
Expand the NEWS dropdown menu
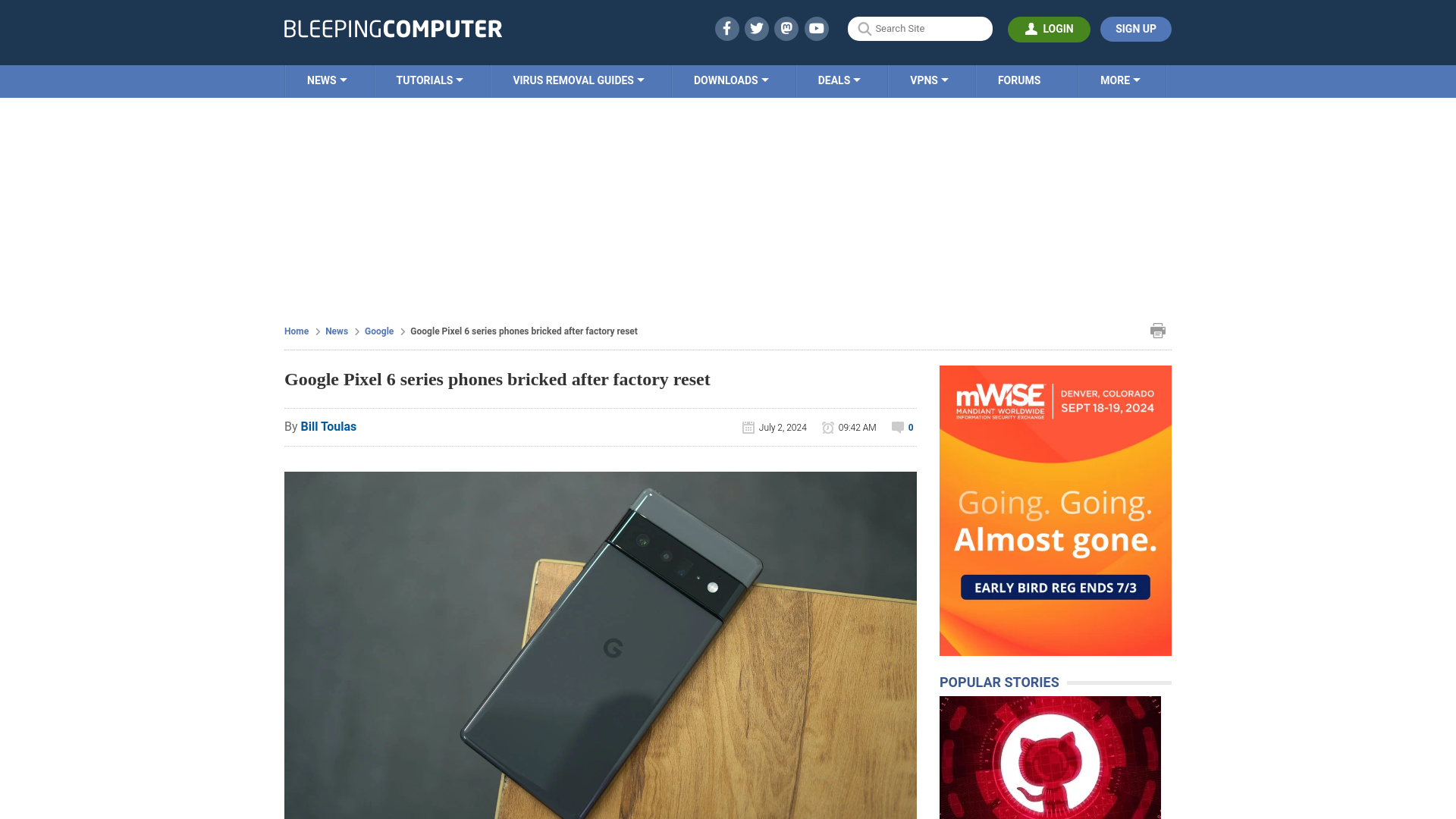pyautogui.click(x=326, y=81)
